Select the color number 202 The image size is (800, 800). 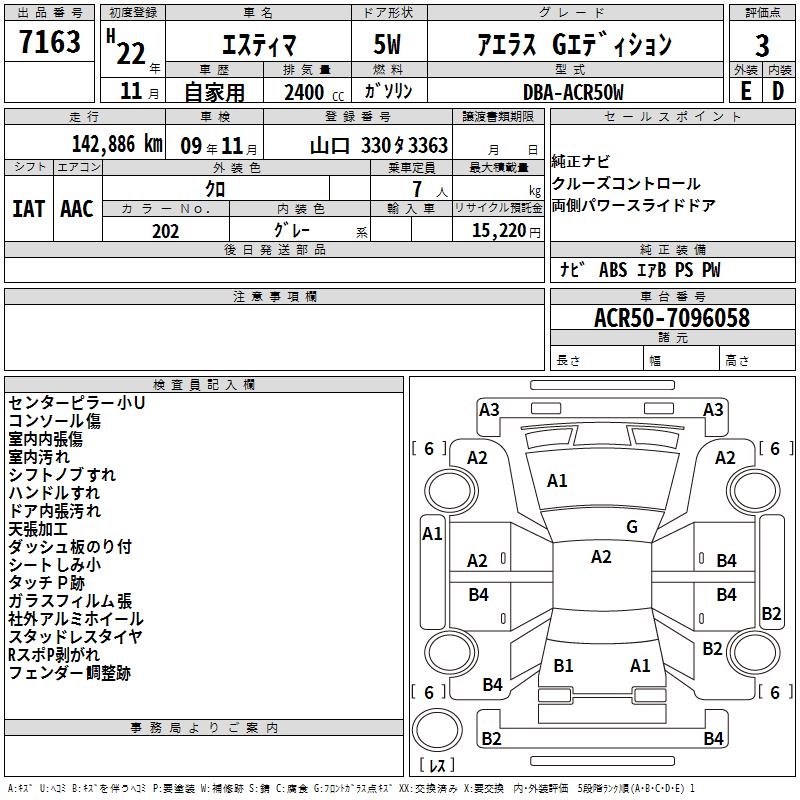click(165, 231)
